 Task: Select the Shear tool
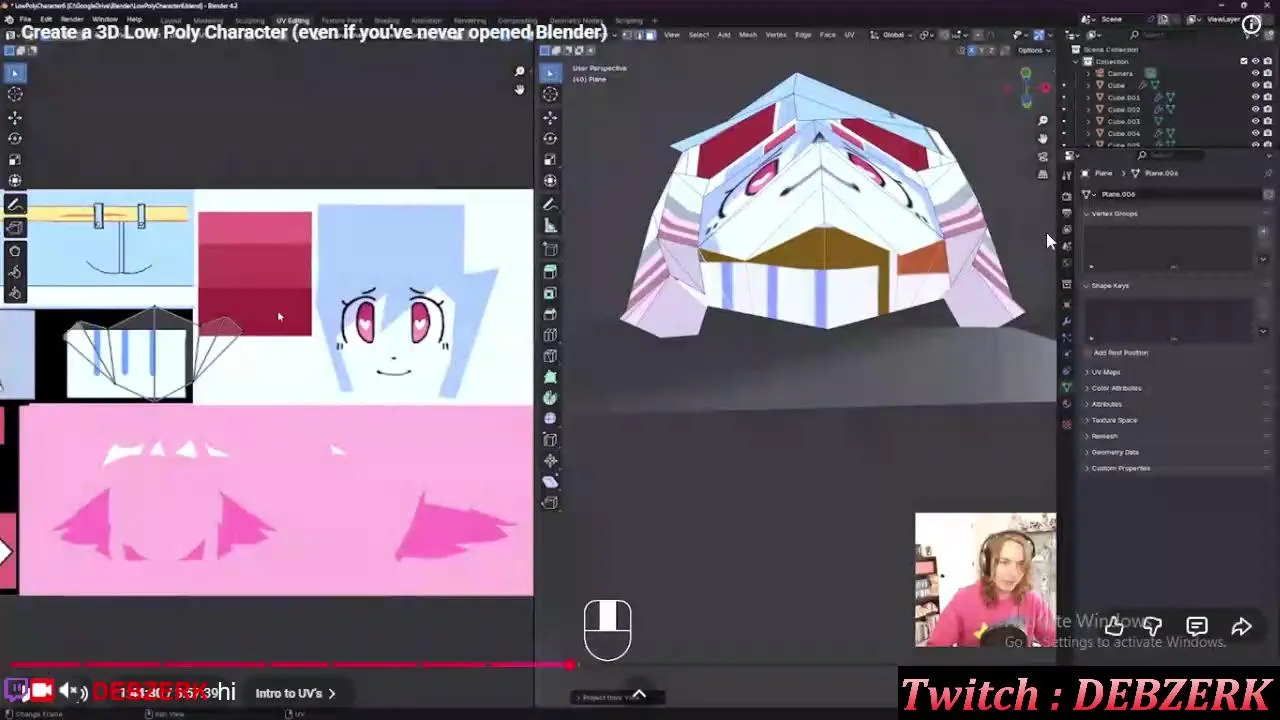coord(550,482)
